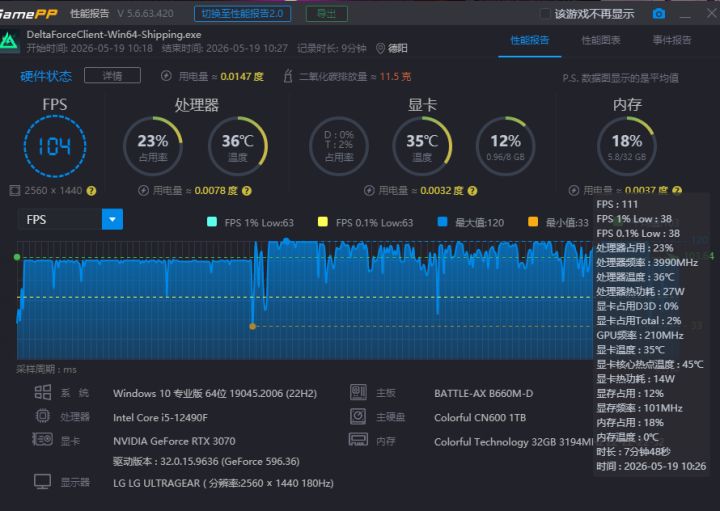Click NVIDIA GeForce RTX 3070 text

pos(174,441)
